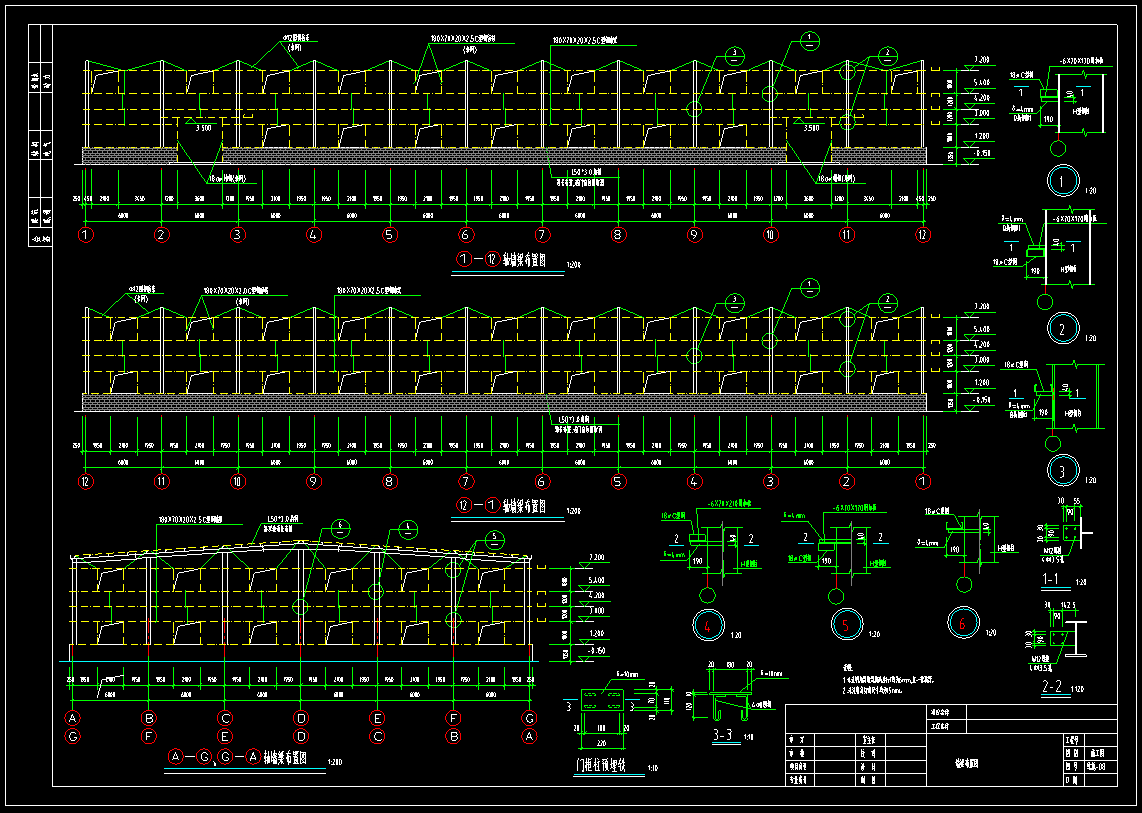The image size is (1142, 813).
Task: Select upper axis bubble A at bottom left
Action: point(73,717)
